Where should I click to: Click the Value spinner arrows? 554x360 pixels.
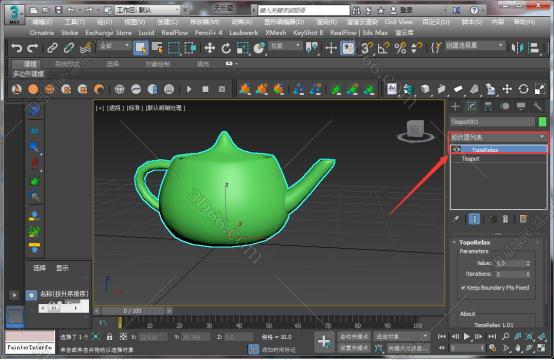coord(528,264)
